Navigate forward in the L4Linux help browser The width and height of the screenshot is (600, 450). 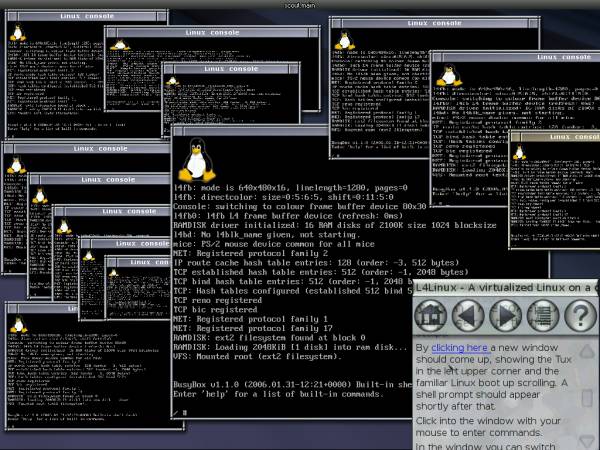point(505,316)
